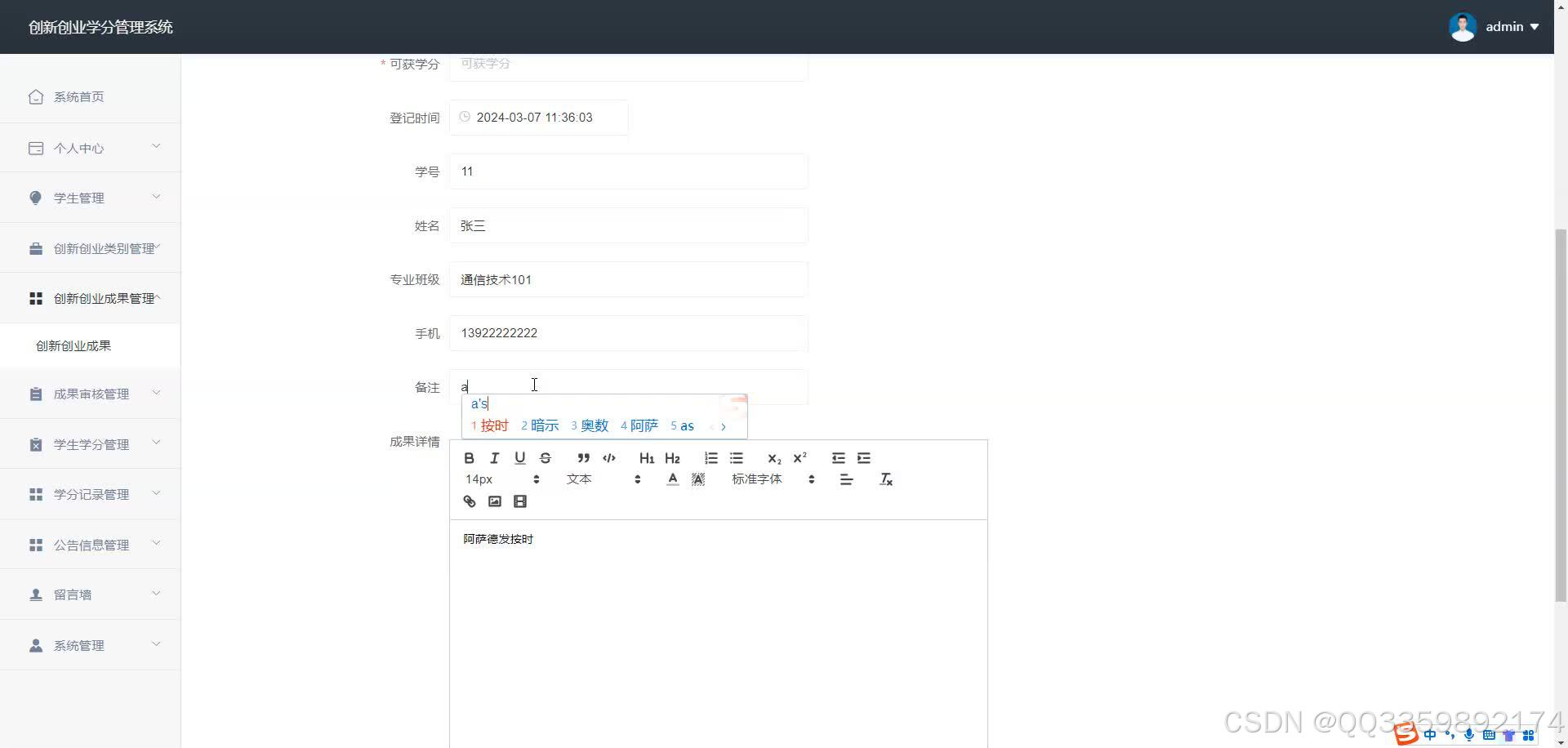Apply superscript formatting
1568x748 pixels.
pyautogui.click(x=800, y=458)
